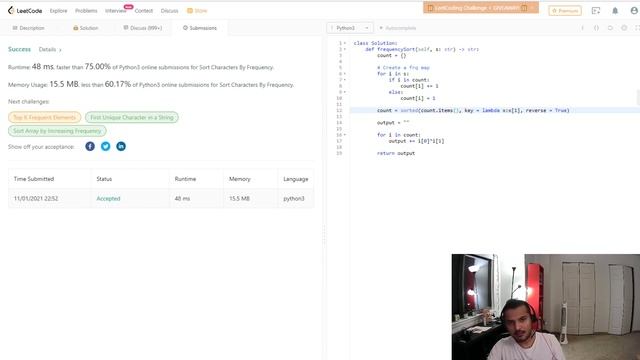Click the Language column header
Image resolution: width=640 pixels, height=360 pixels.
point(296,179)
